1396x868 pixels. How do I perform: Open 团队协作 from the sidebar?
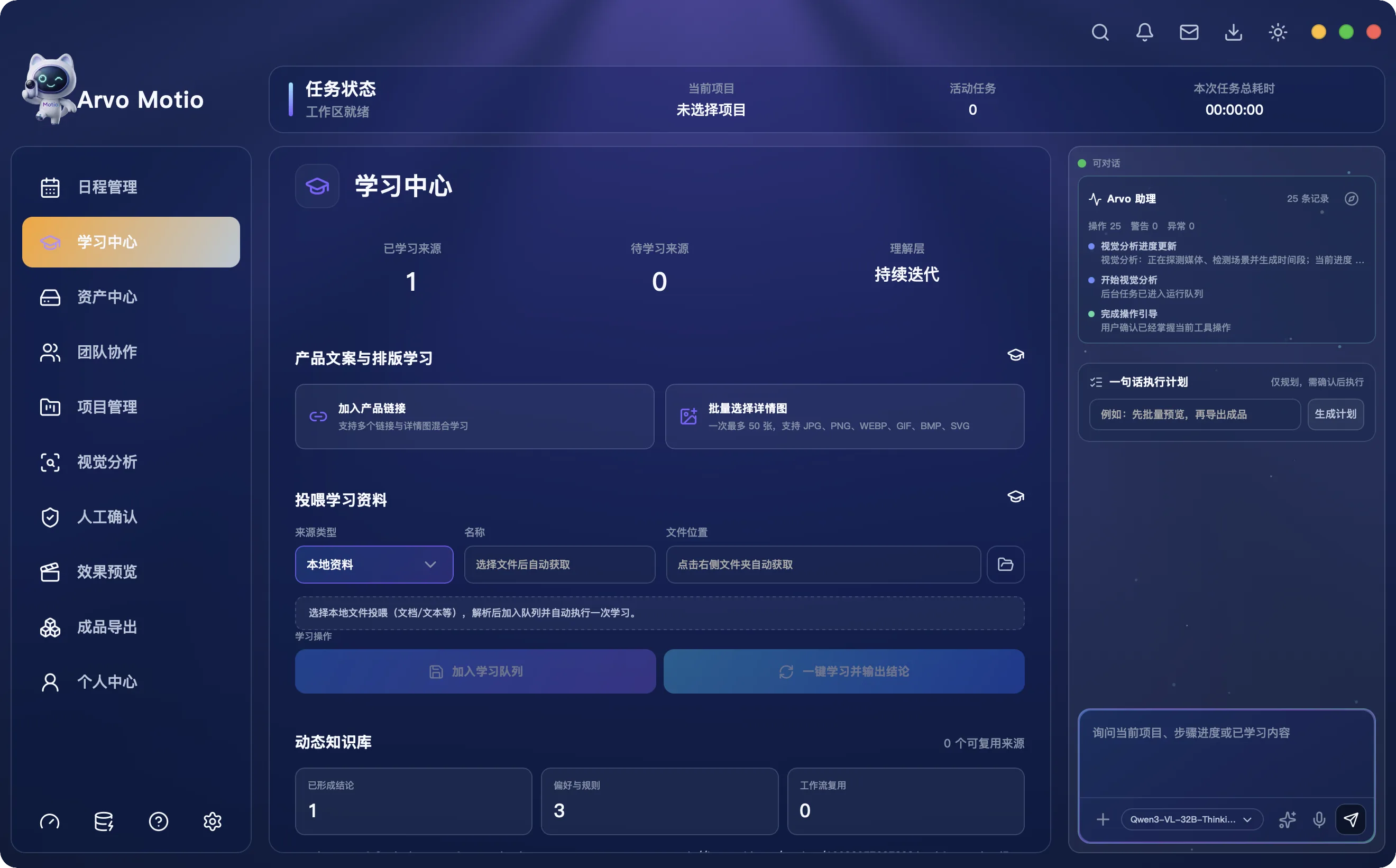(x=131, y=352)
